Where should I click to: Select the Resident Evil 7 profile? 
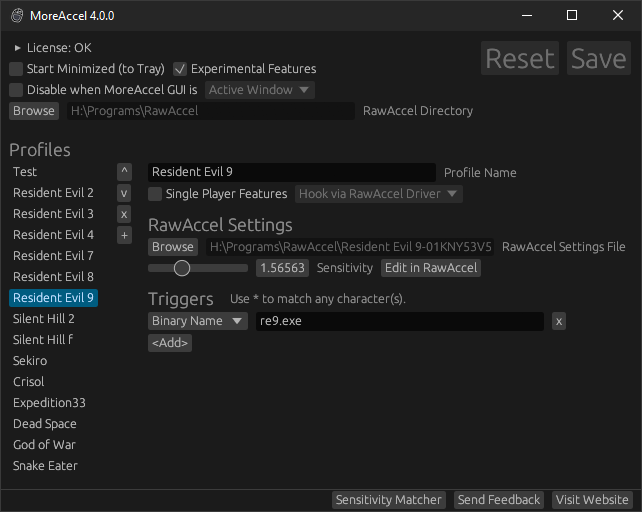(x=53, y=256)
